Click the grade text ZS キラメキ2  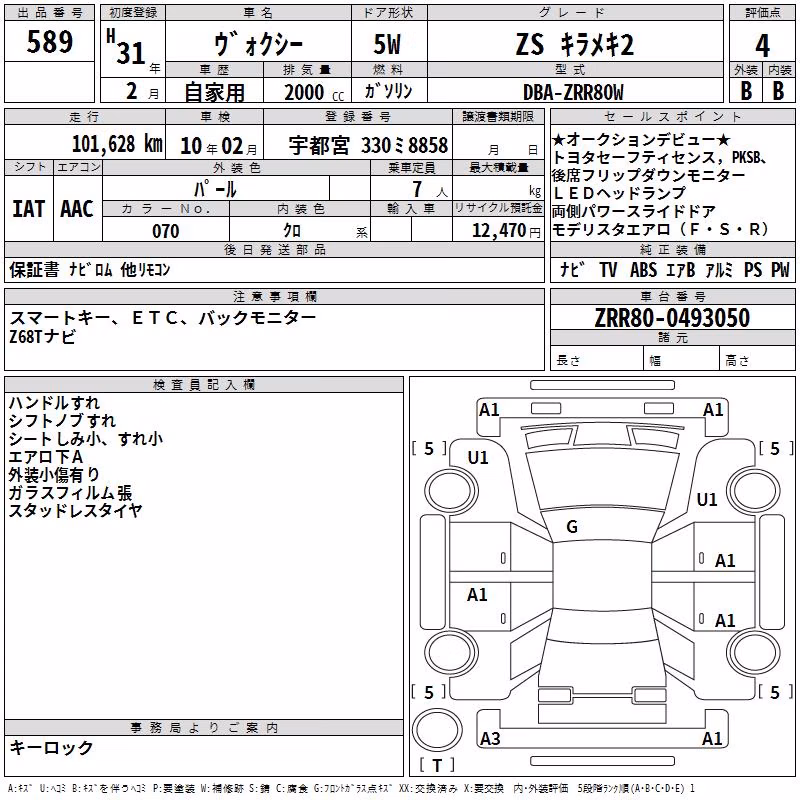[574, 44]
